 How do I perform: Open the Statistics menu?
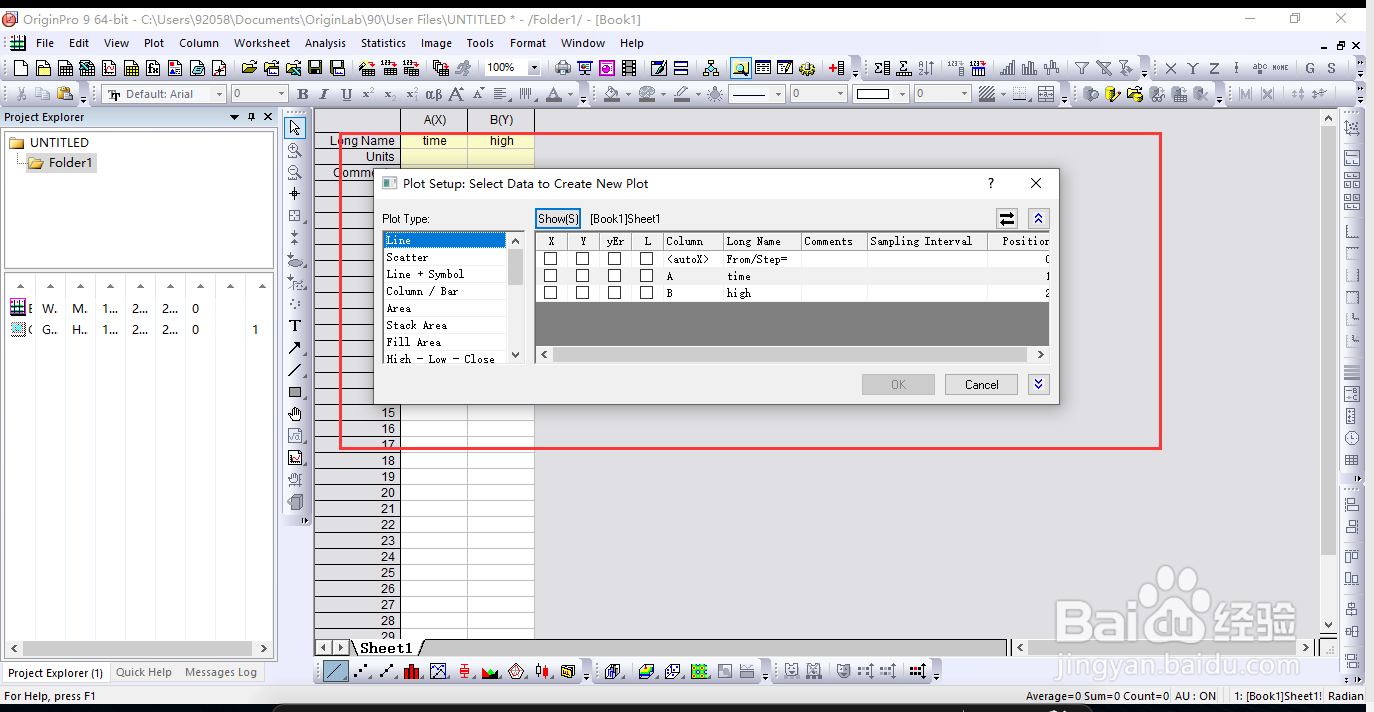pos(383,43)
